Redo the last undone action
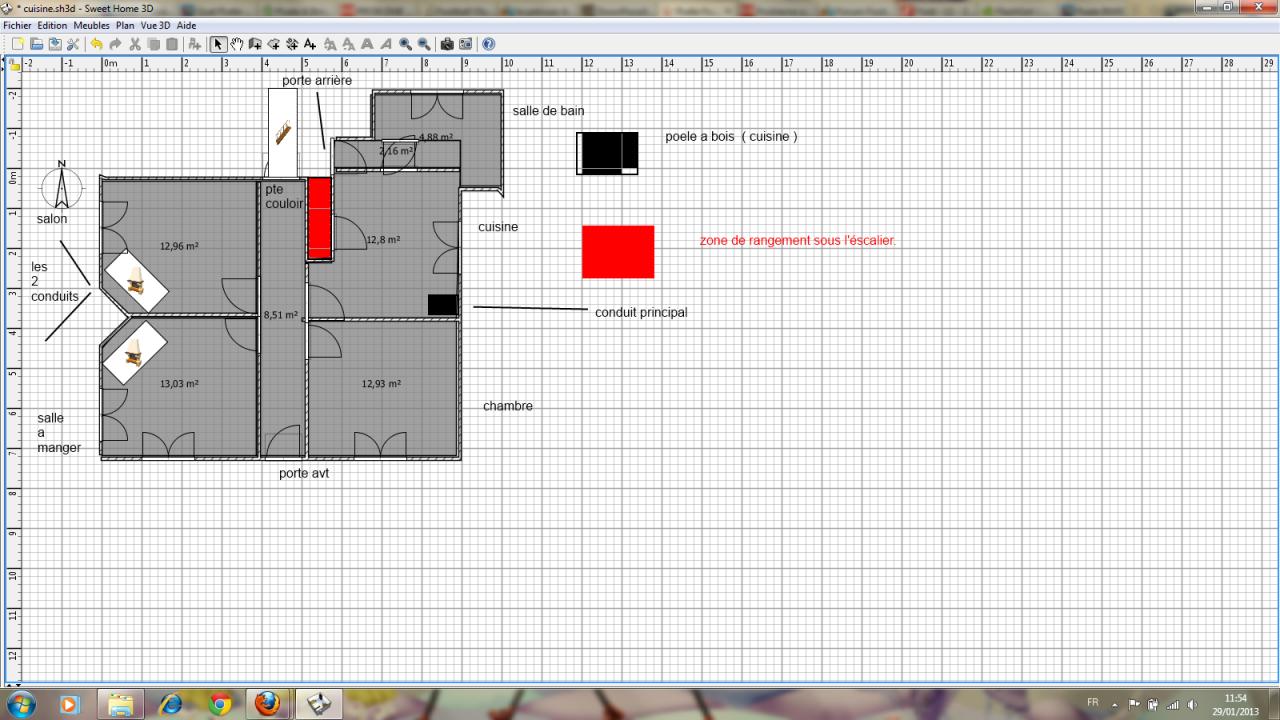This screenshot has width=1280, height=720. pos(115,44)
